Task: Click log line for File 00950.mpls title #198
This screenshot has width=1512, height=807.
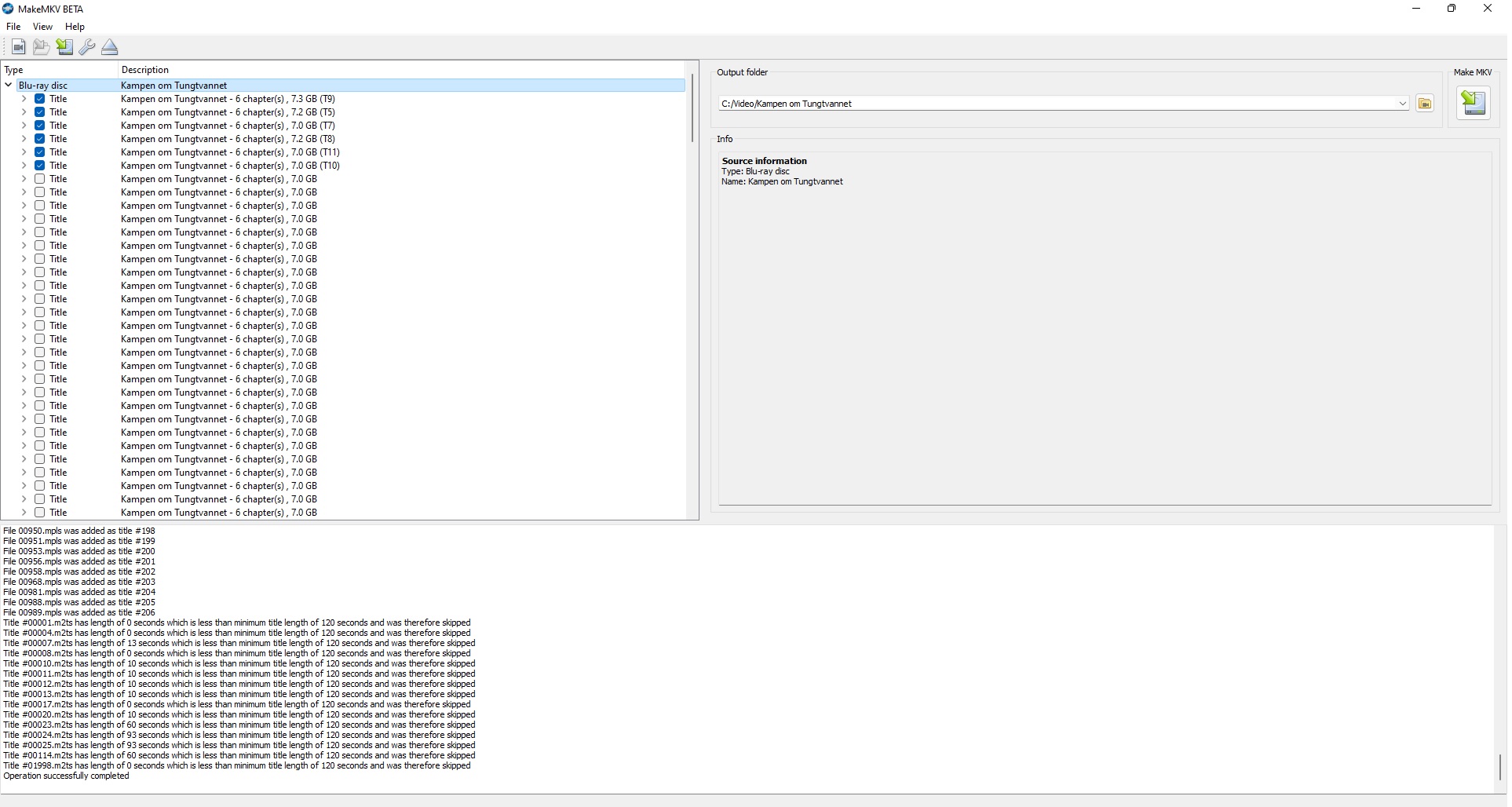Action: coord(79,531)
